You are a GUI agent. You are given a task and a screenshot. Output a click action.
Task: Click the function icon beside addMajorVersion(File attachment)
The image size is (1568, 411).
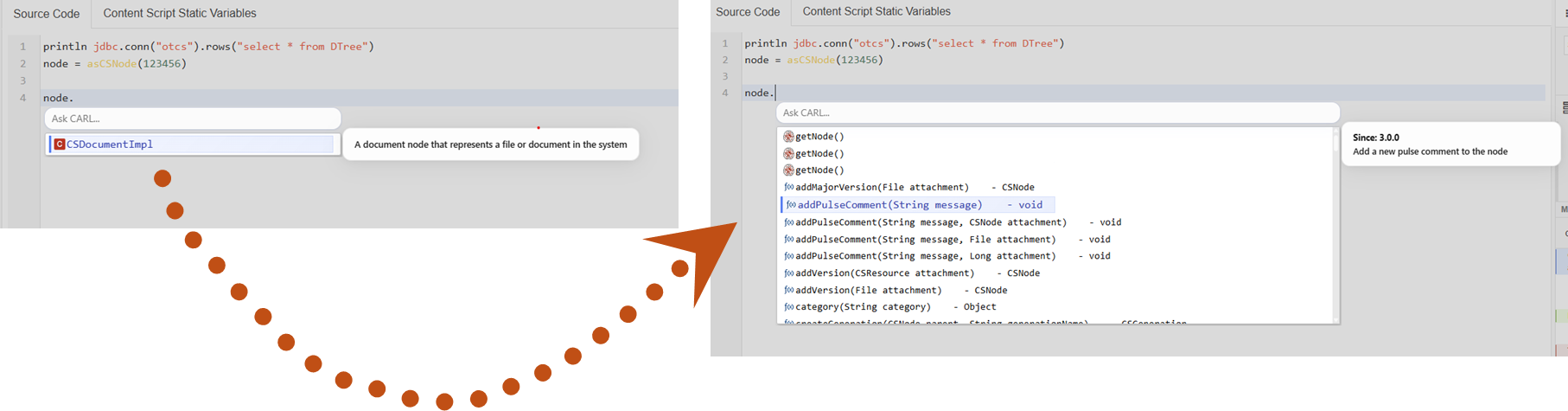[788, 188]
